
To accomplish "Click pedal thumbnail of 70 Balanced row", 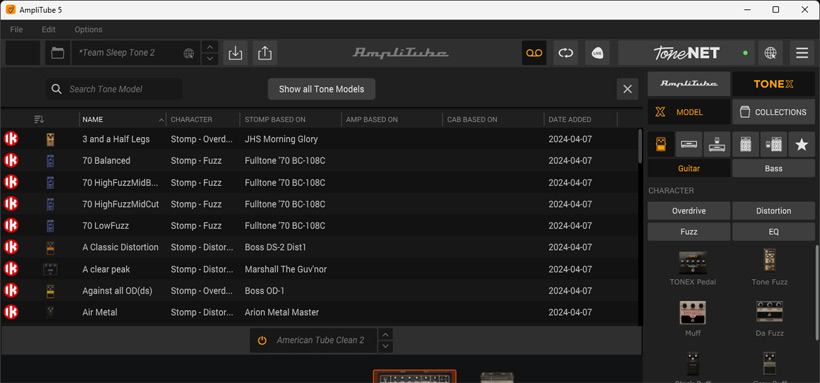I will (50, 161).
